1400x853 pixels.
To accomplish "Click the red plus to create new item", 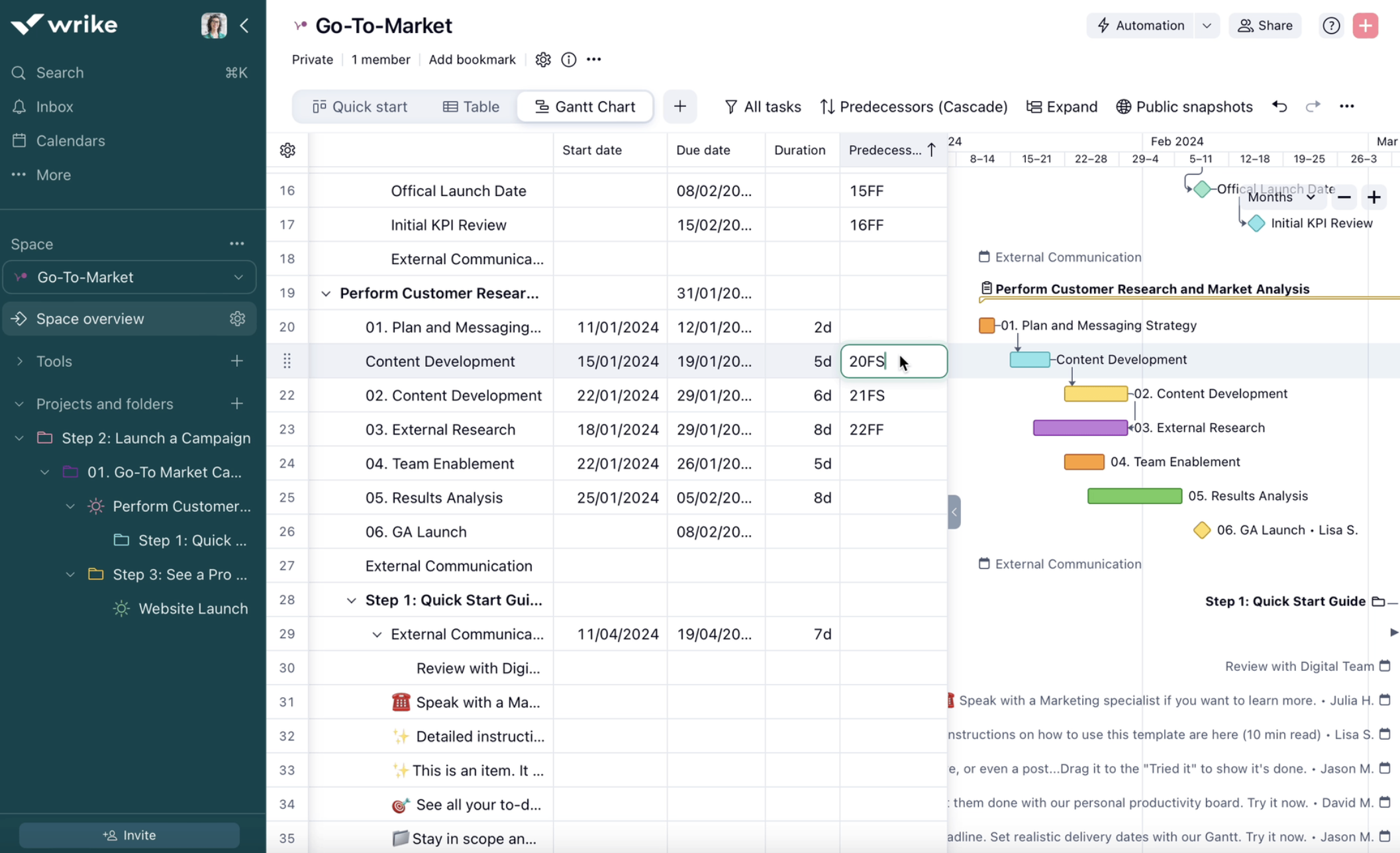I will point(1366,25).
